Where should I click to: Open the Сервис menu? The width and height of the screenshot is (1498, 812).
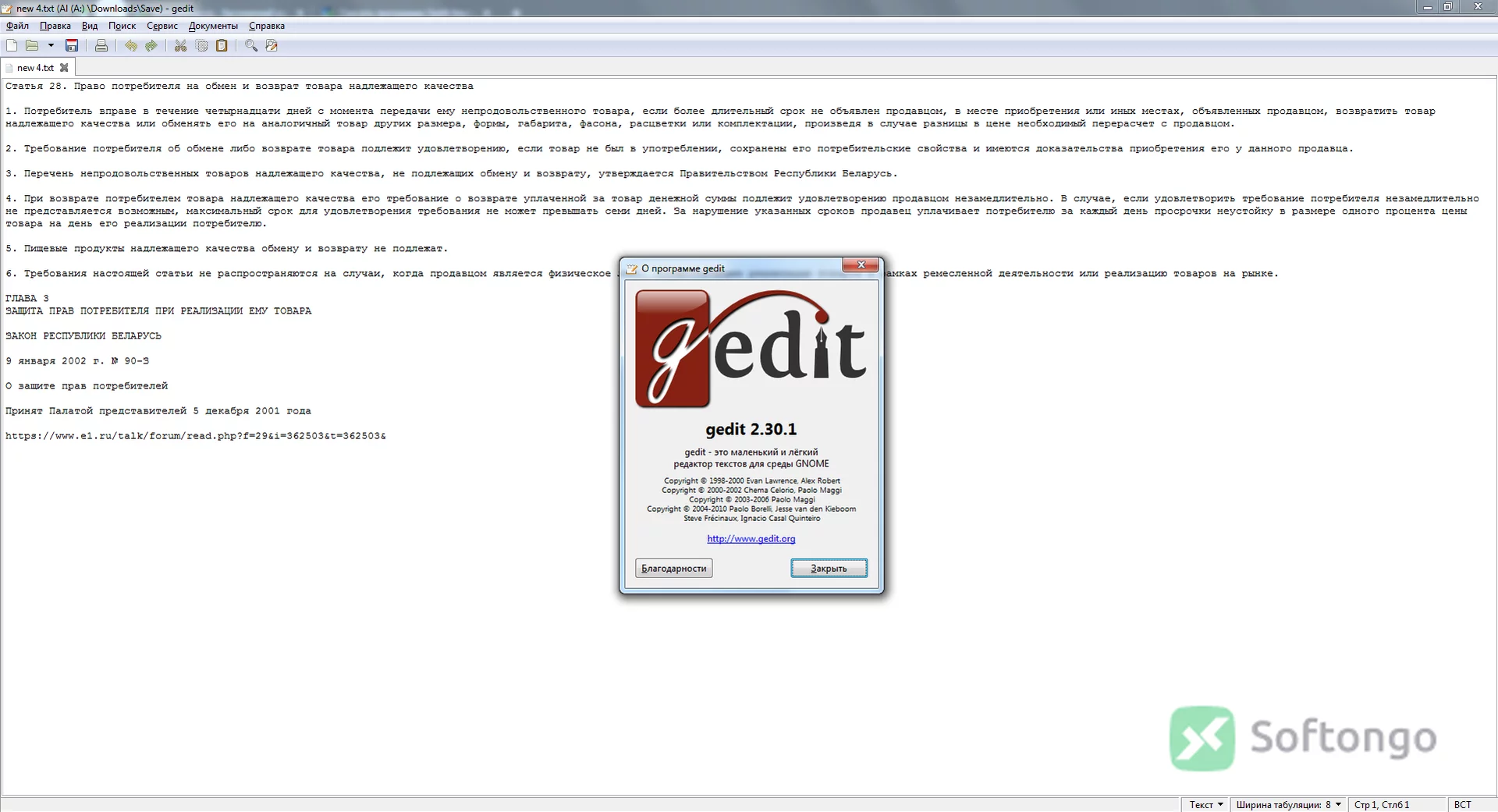(x=162, y=26)
